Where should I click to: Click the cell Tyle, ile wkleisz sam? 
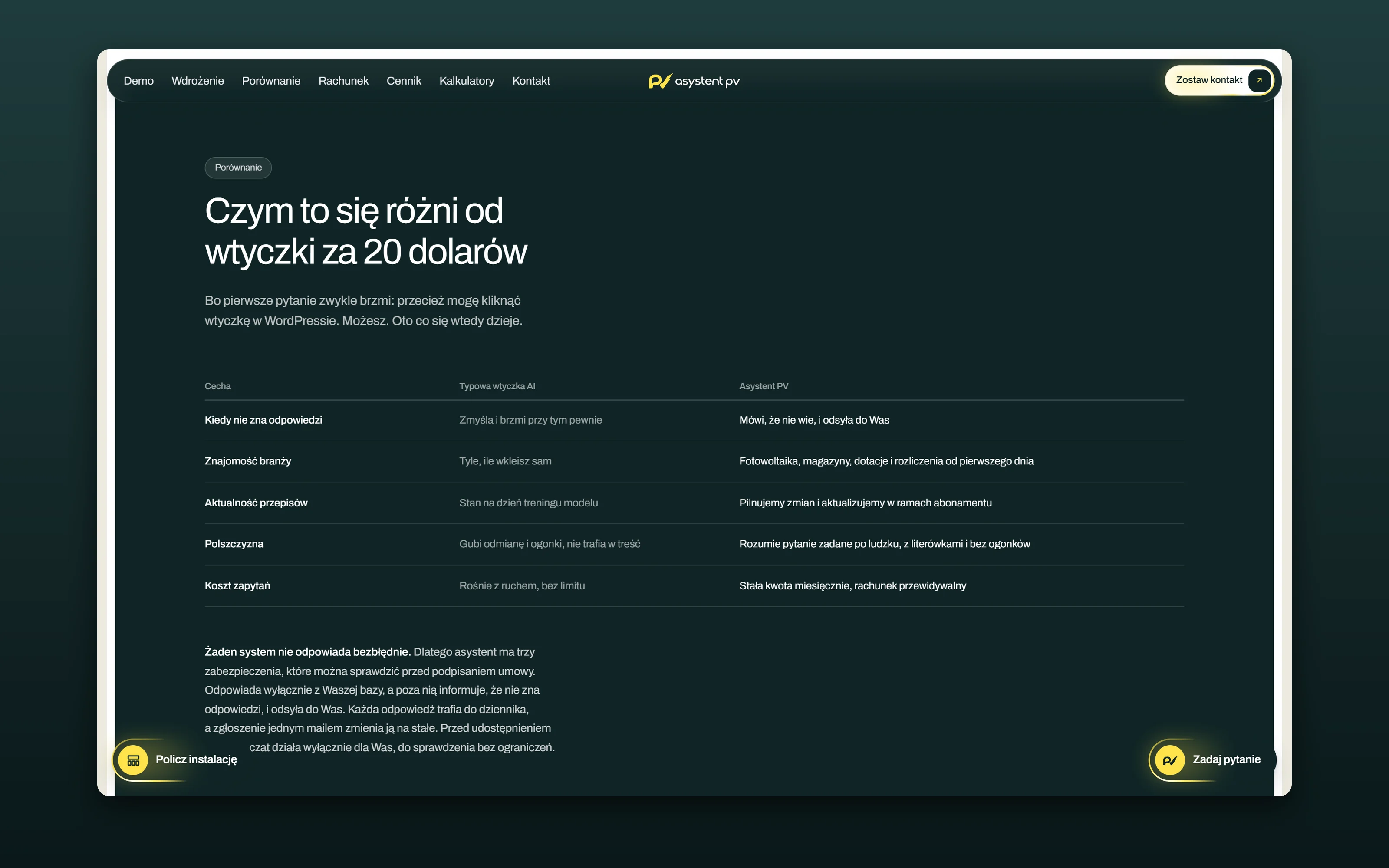point(505,461)
